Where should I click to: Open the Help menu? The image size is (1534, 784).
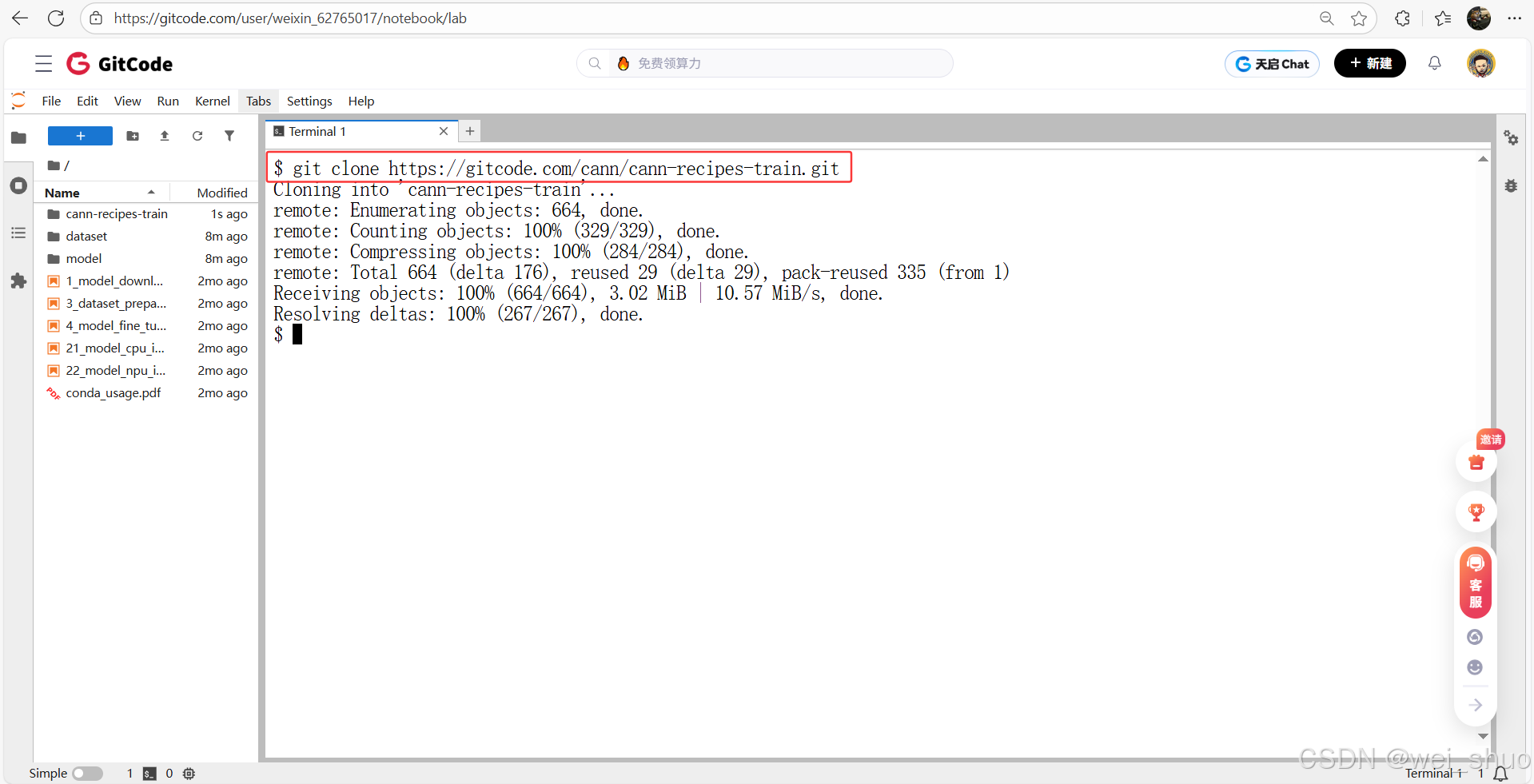point(361,101)
